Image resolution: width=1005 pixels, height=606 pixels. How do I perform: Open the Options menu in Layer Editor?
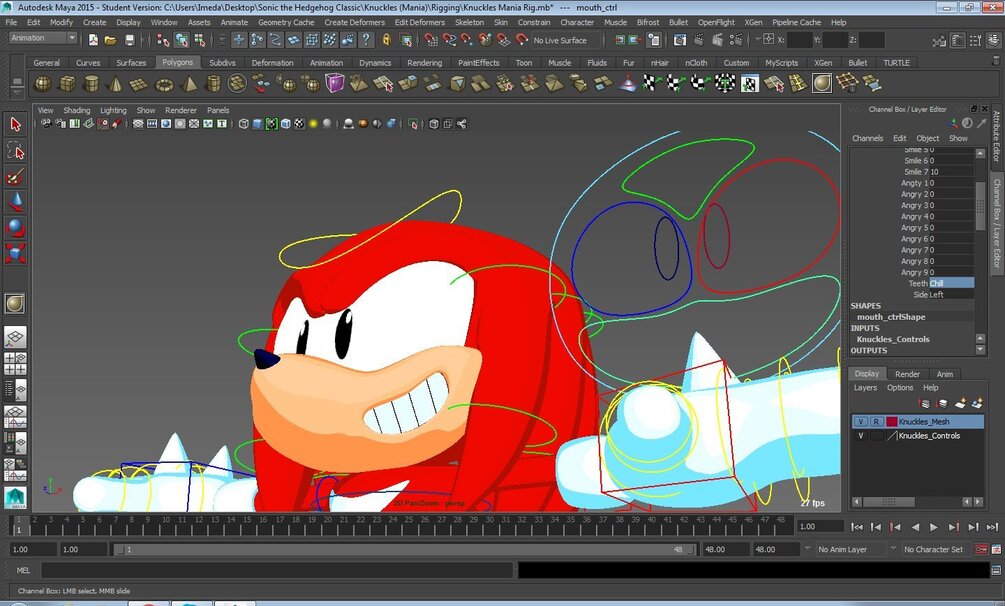point(900,388)
